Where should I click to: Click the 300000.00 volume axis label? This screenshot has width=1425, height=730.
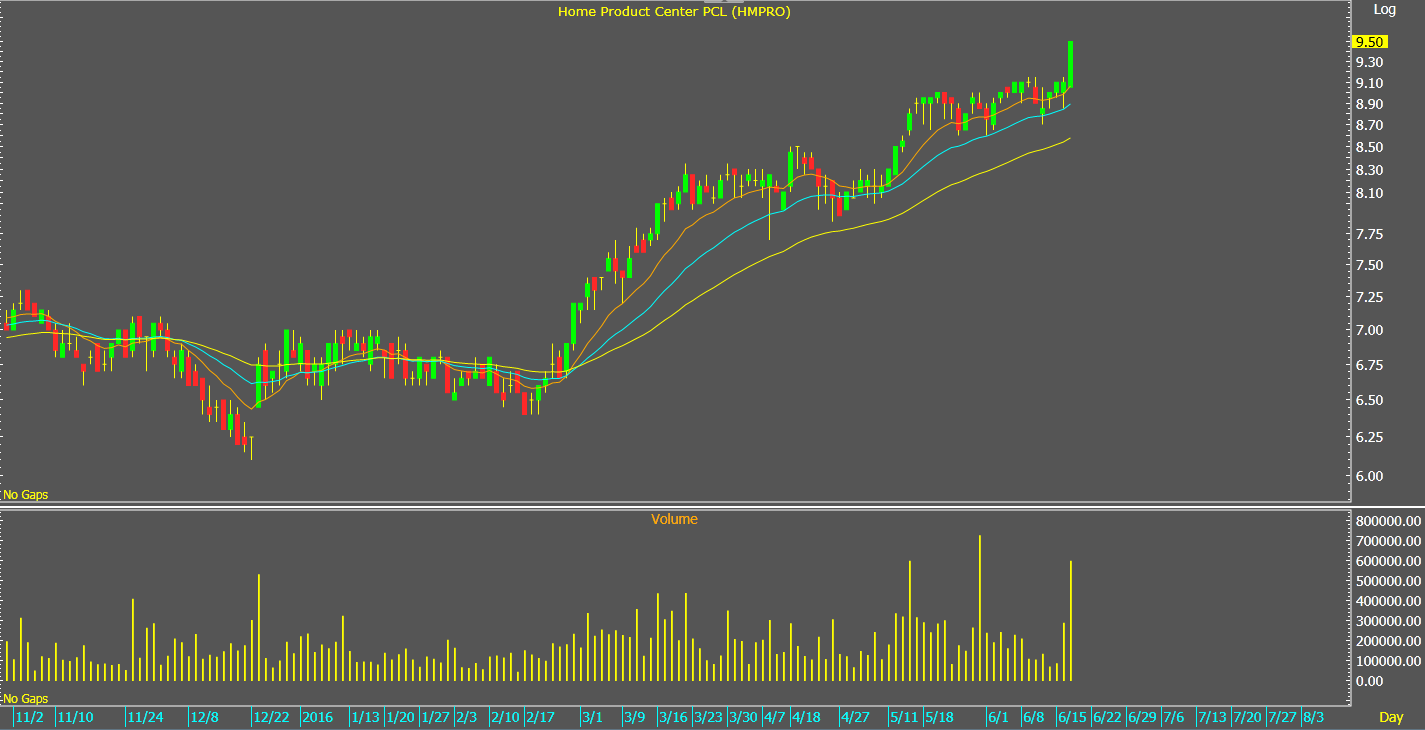pos(1388,621)
